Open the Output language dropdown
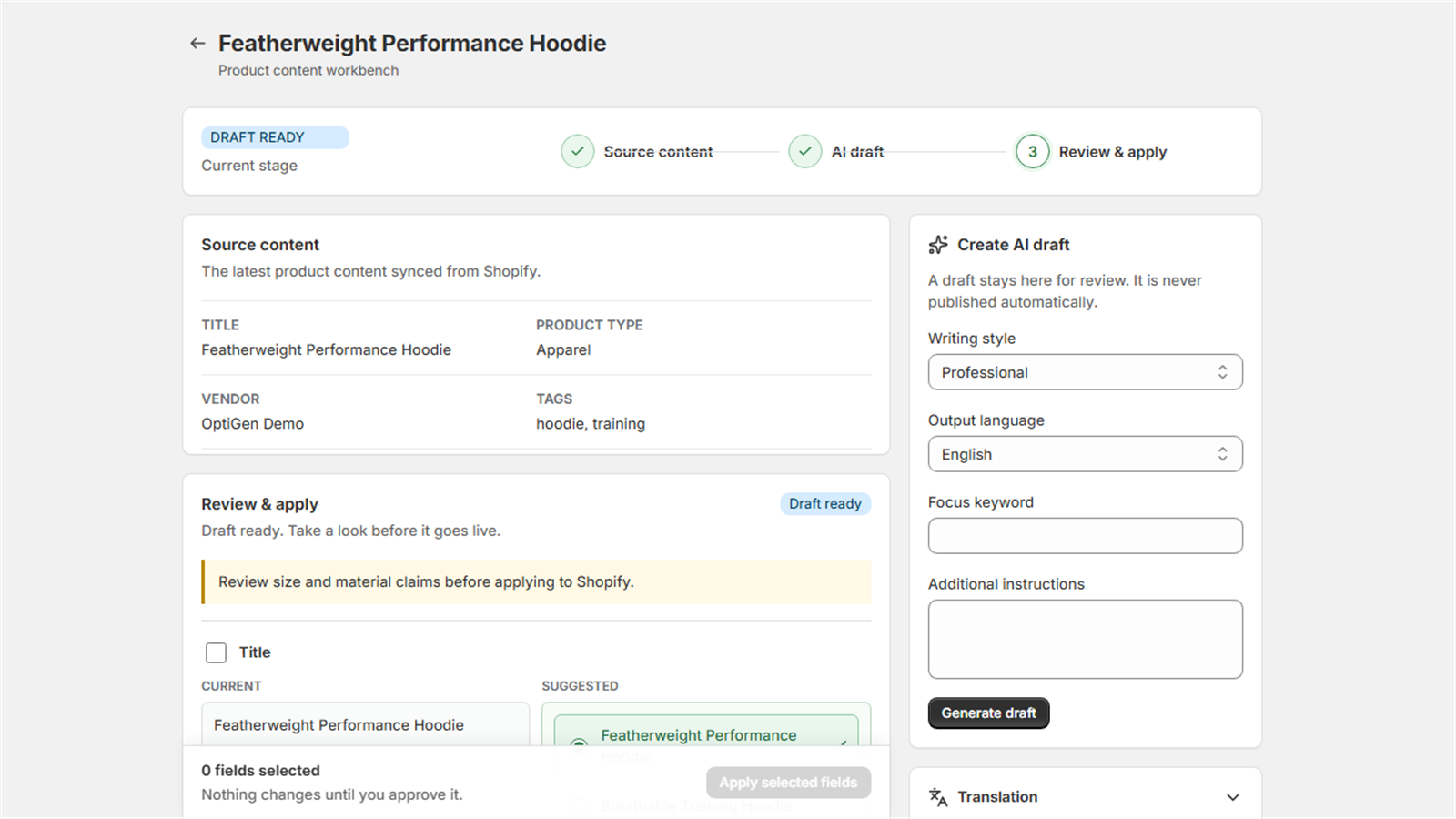Image resolution: width=1456 pixels, height=819 pixels. click(x=1086, y=454)
